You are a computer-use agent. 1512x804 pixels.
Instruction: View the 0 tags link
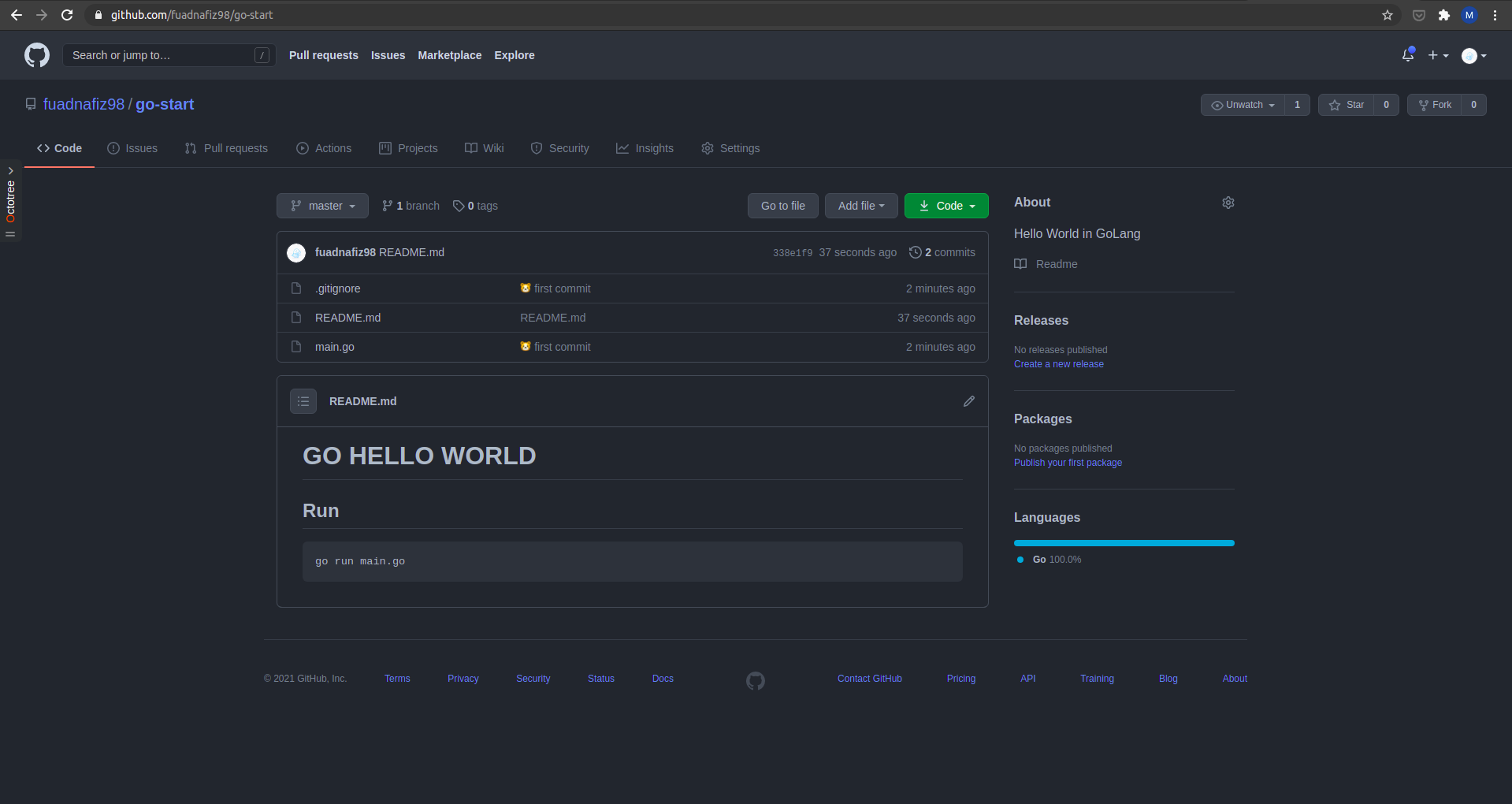click(475, 206)
